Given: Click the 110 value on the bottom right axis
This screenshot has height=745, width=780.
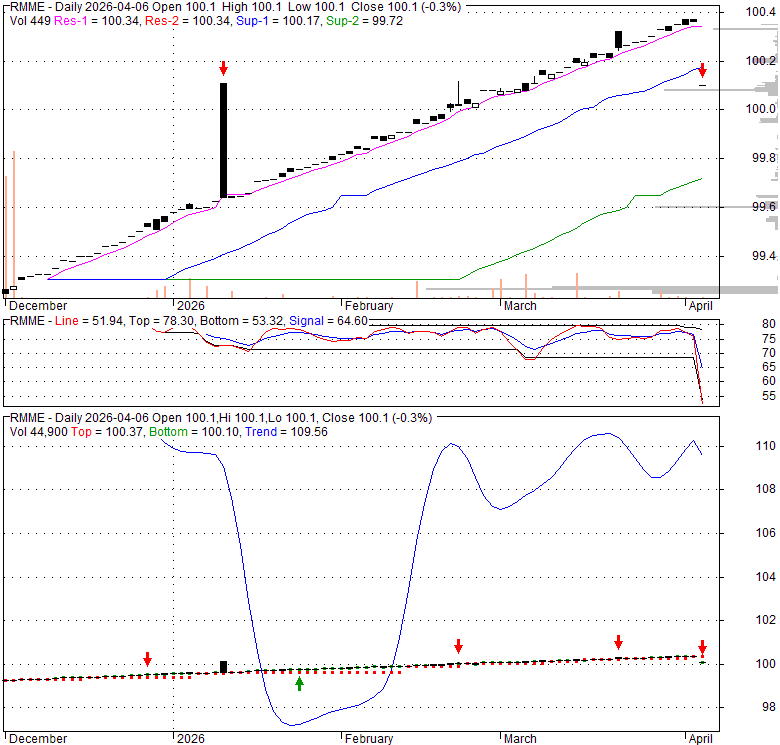Looking at the screenshot, I should pyautogui.click(x=766, y=446).
